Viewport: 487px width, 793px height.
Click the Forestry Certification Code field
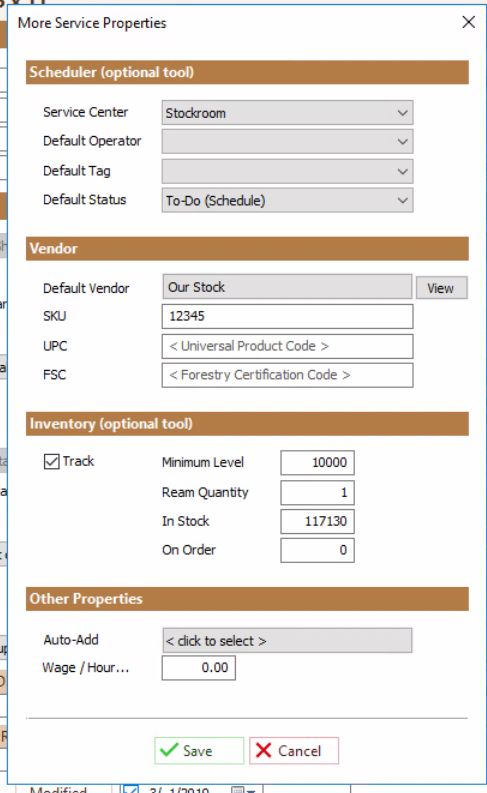click(287, 375)
